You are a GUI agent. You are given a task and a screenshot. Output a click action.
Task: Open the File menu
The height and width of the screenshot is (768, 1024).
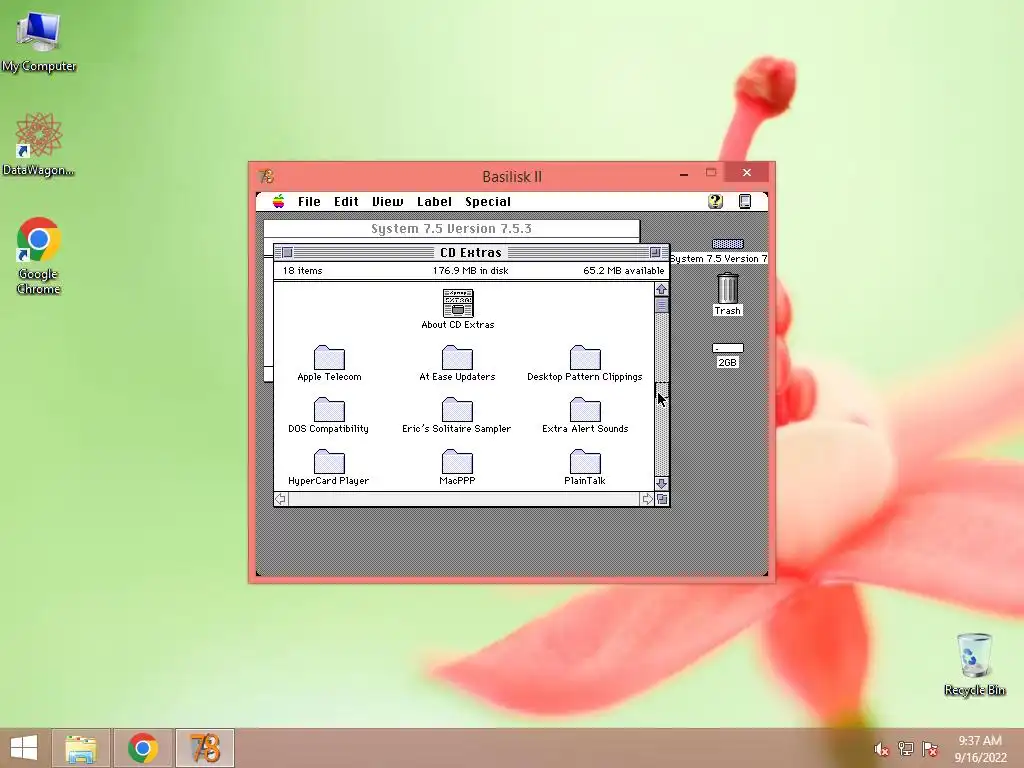click(309, 202)
